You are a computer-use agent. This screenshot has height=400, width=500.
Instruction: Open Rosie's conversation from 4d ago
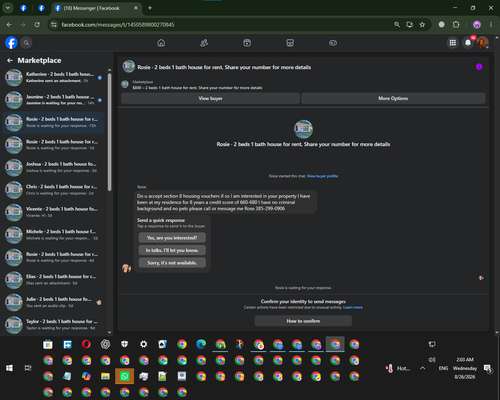coord(53,257)
